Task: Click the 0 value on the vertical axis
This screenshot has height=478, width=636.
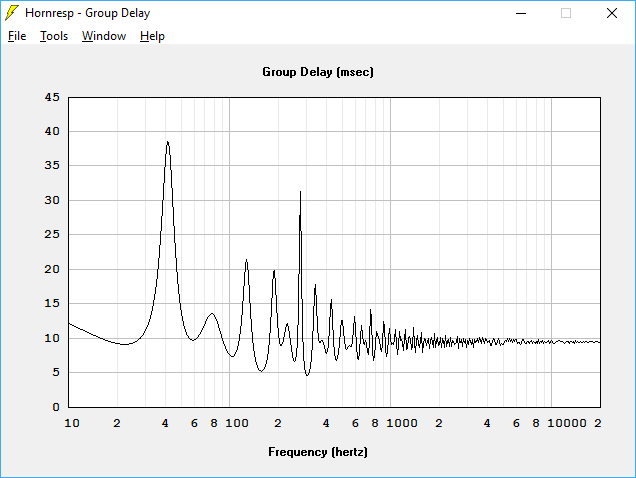Action: (x=56, y=407)
